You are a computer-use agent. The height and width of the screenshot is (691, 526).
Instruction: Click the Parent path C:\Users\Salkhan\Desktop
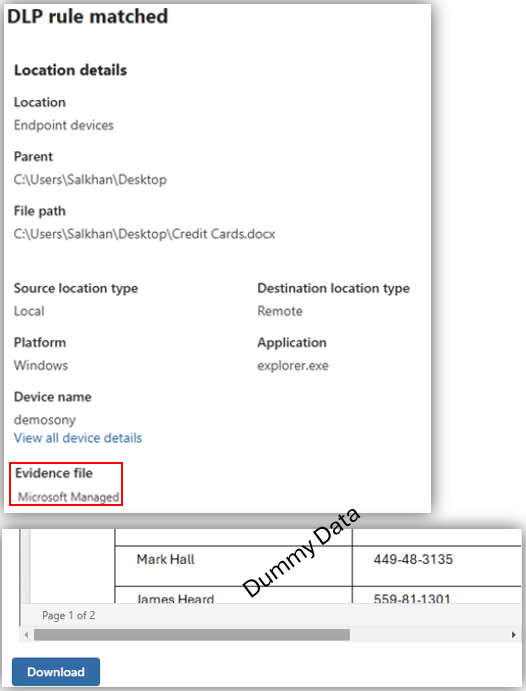coord(90,179)
